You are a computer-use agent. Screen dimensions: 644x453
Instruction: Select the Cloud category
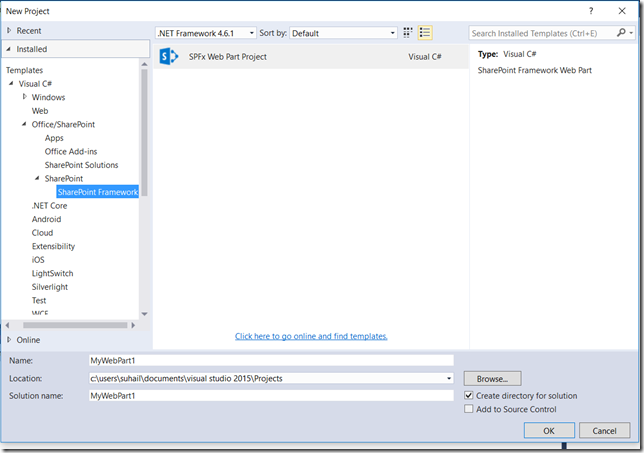(42, 232)
